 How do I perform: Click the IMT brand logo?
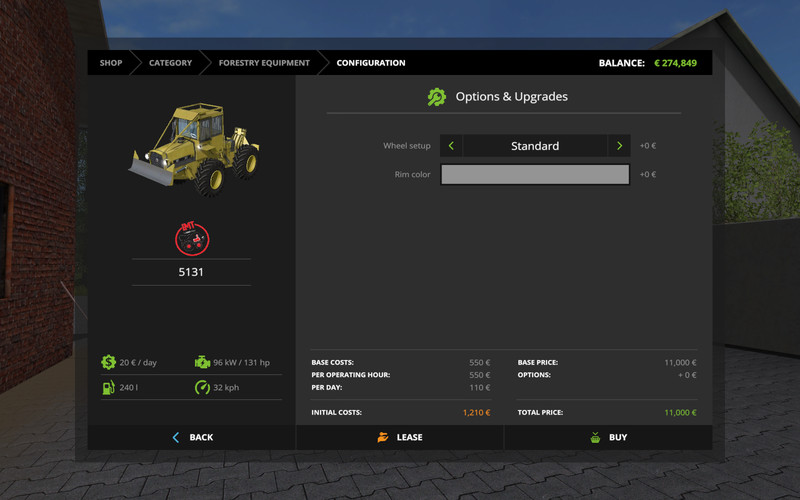(191, 238)
